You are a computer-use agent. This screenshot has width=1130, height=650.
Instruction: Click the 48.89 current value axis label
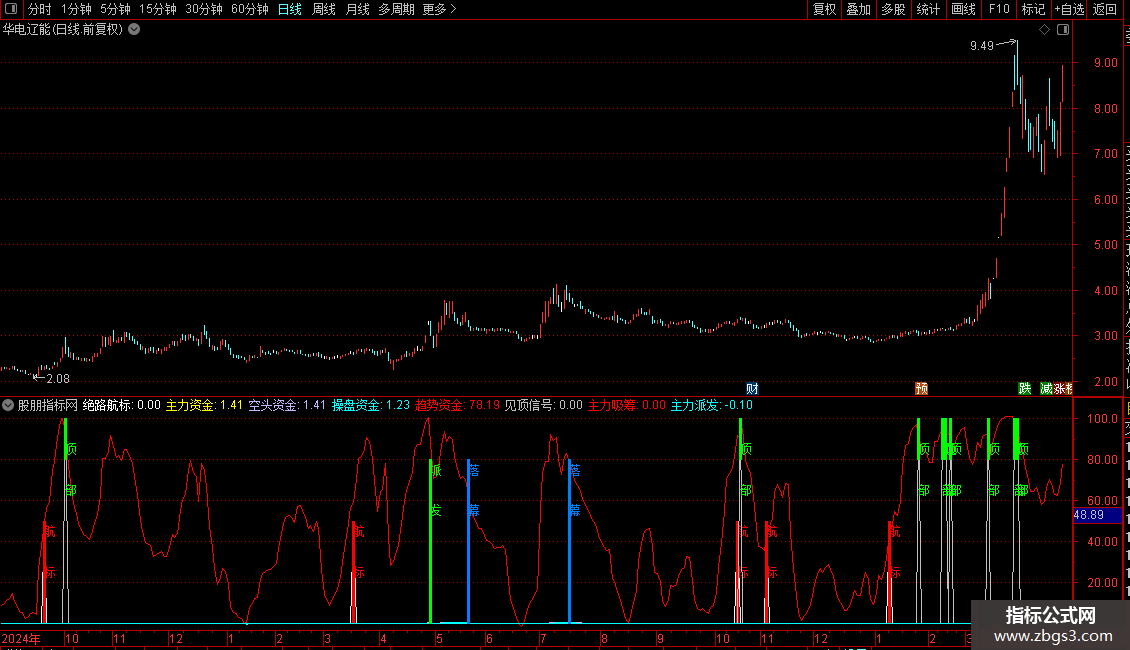tap(1098, 515)
